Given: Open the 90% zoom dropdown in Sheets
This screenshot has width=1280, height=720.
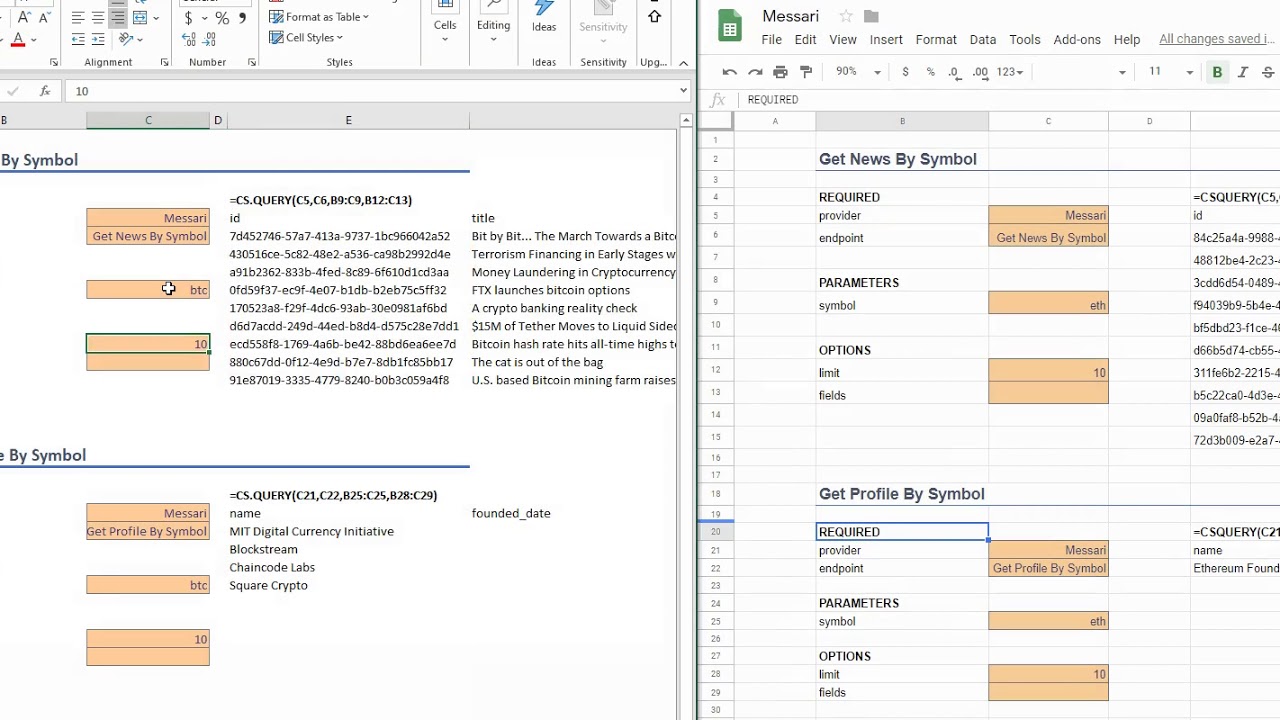Looking at the screenshot, I should coord(859,72).
